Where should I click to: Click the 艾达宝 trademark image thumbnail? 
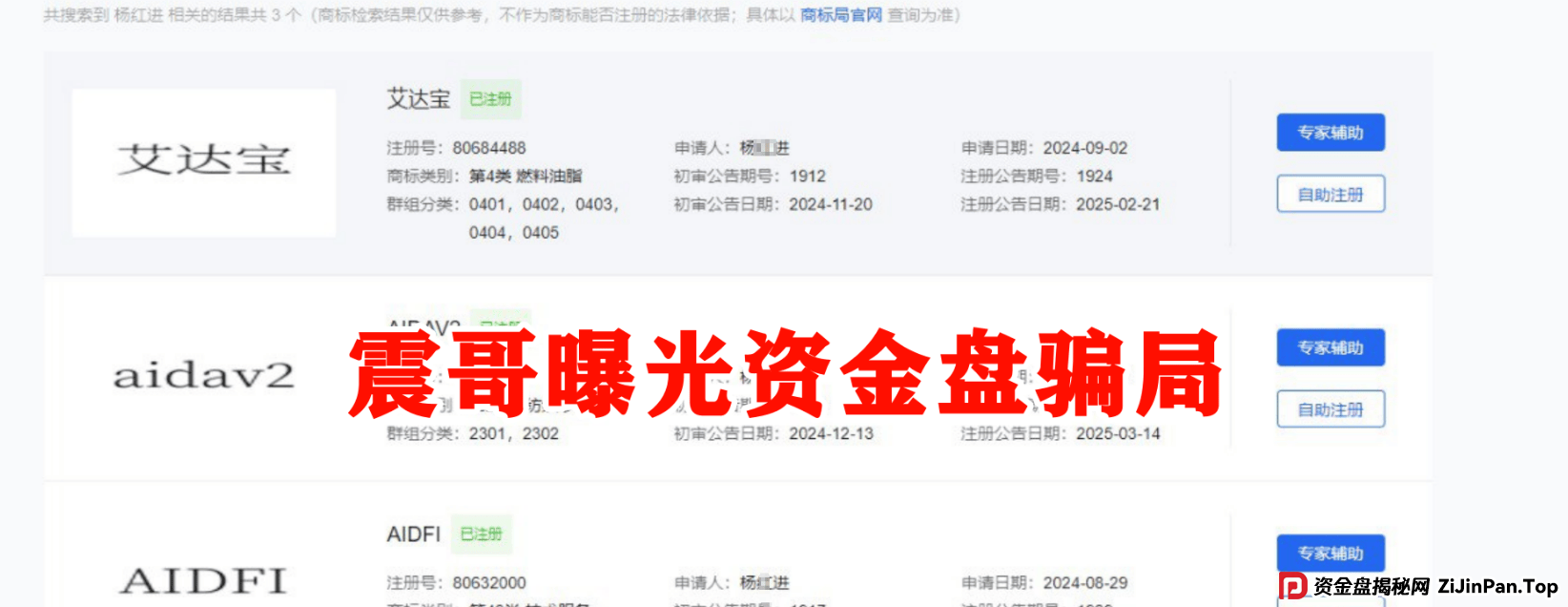click(x=203, y=162)
